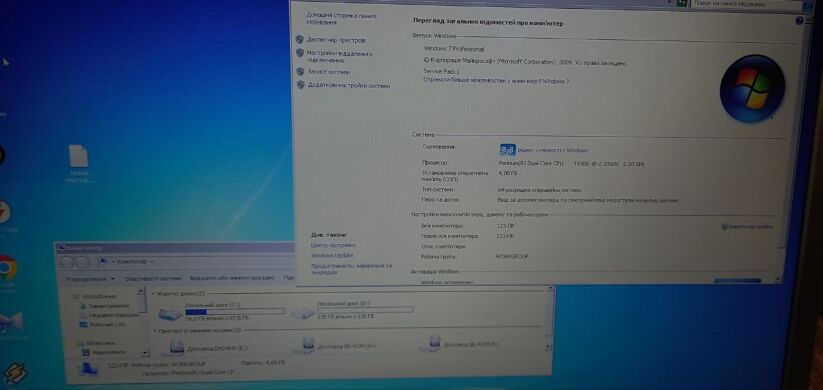Open the Performance information and tools link
This screenshot has height=390, width=823.
(x=351, y=269)
